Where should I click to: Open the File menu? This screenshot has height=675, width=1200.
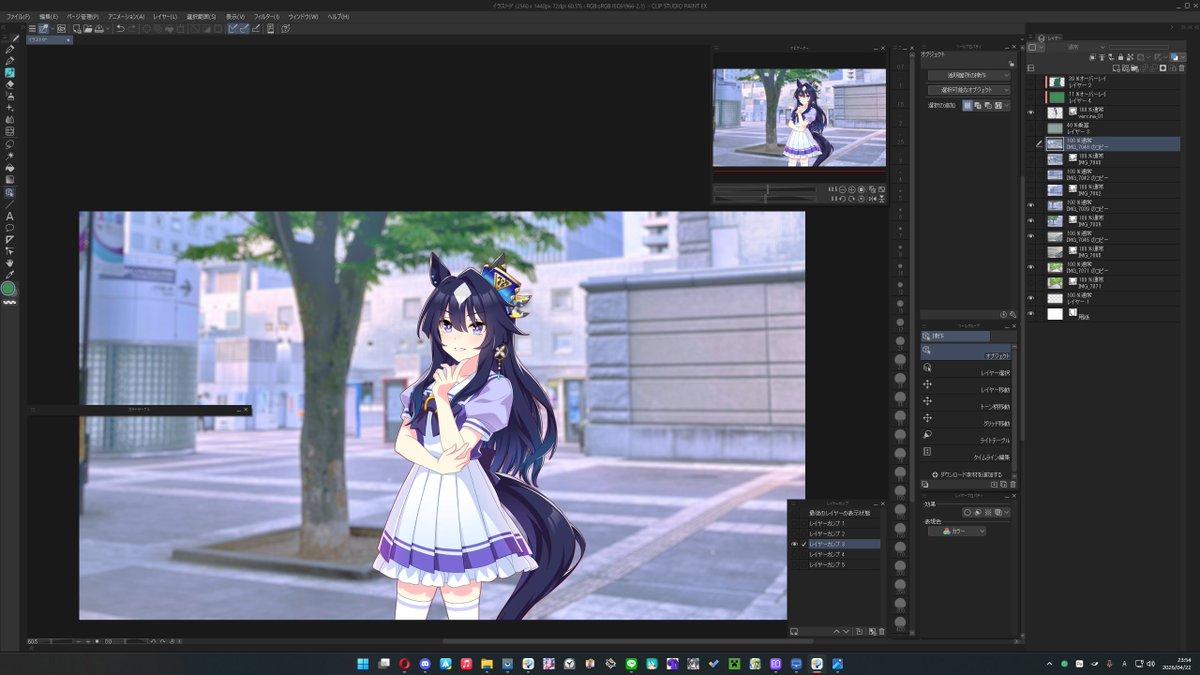point(18,17)
